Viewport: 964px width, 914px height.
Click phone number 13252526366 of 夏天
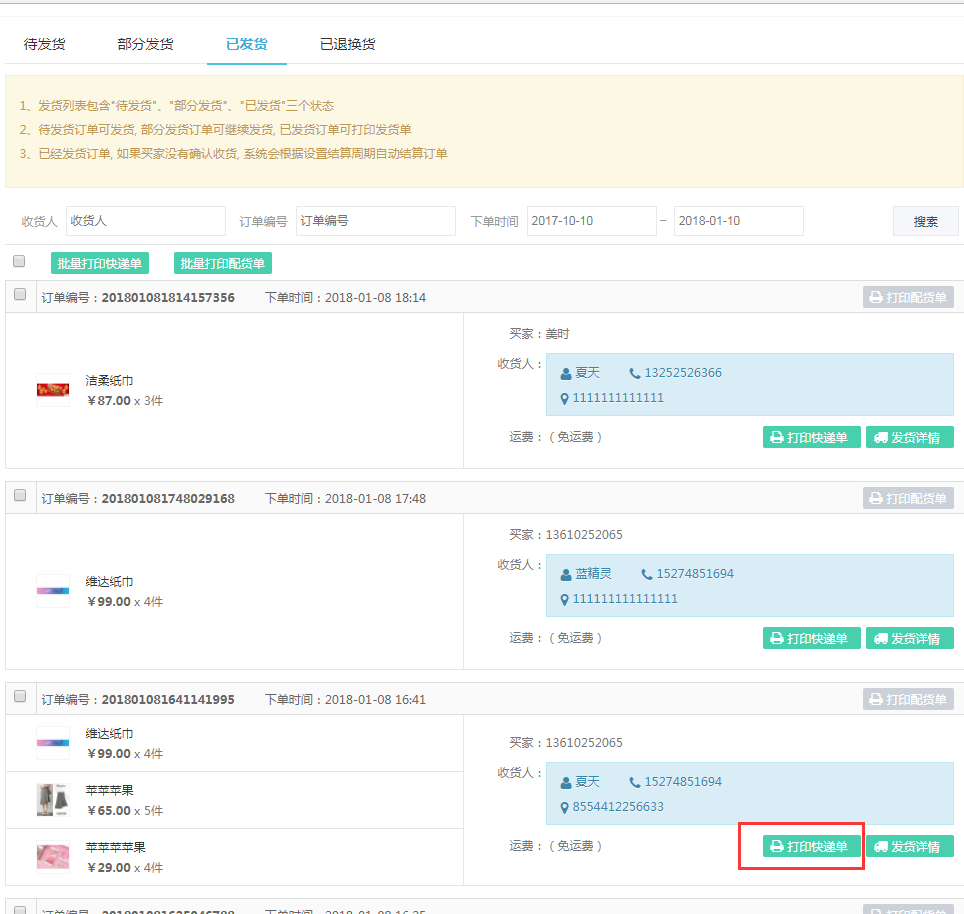[682, 373]
